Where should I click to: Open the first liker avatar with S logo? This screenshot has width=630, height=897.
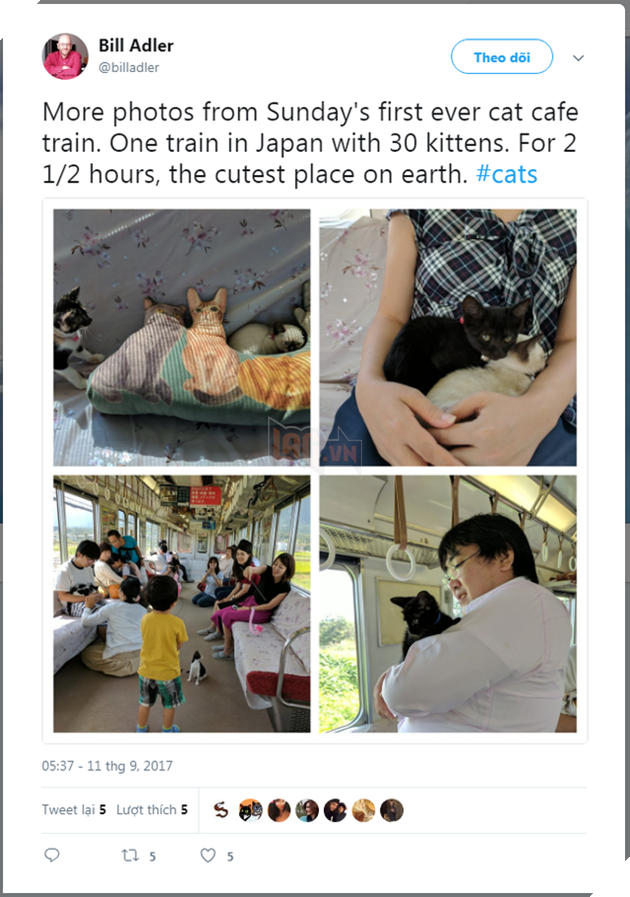click(221, 810)
